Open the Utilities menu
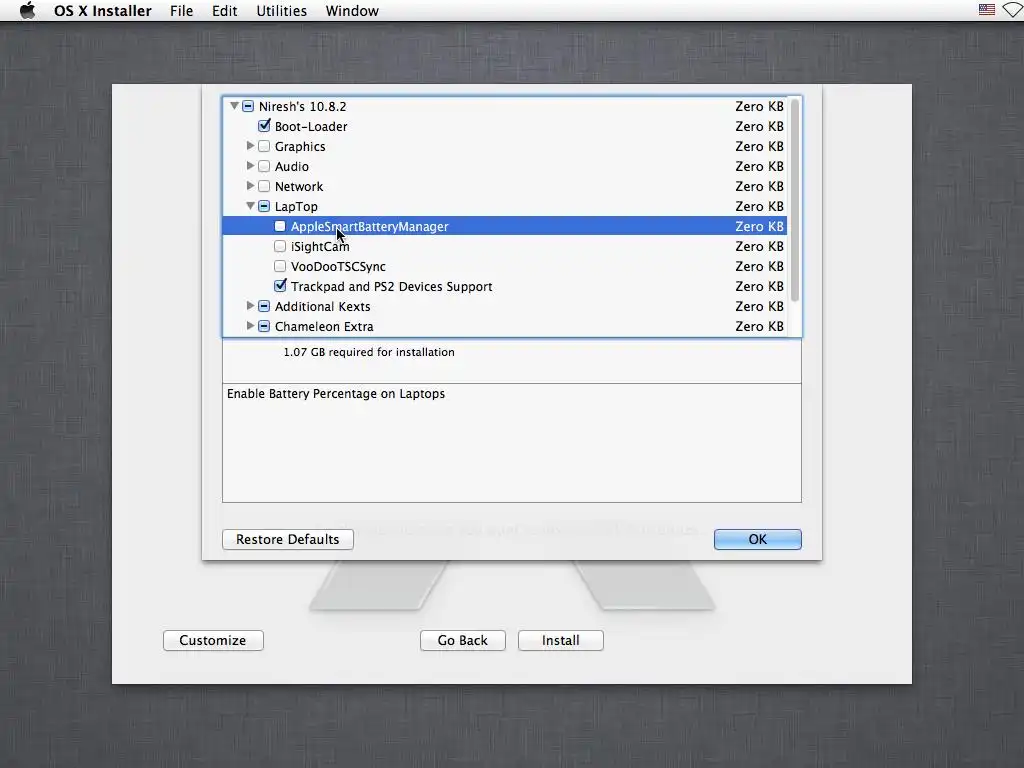This screenshot has width=1024, height=768. point(281,10)
